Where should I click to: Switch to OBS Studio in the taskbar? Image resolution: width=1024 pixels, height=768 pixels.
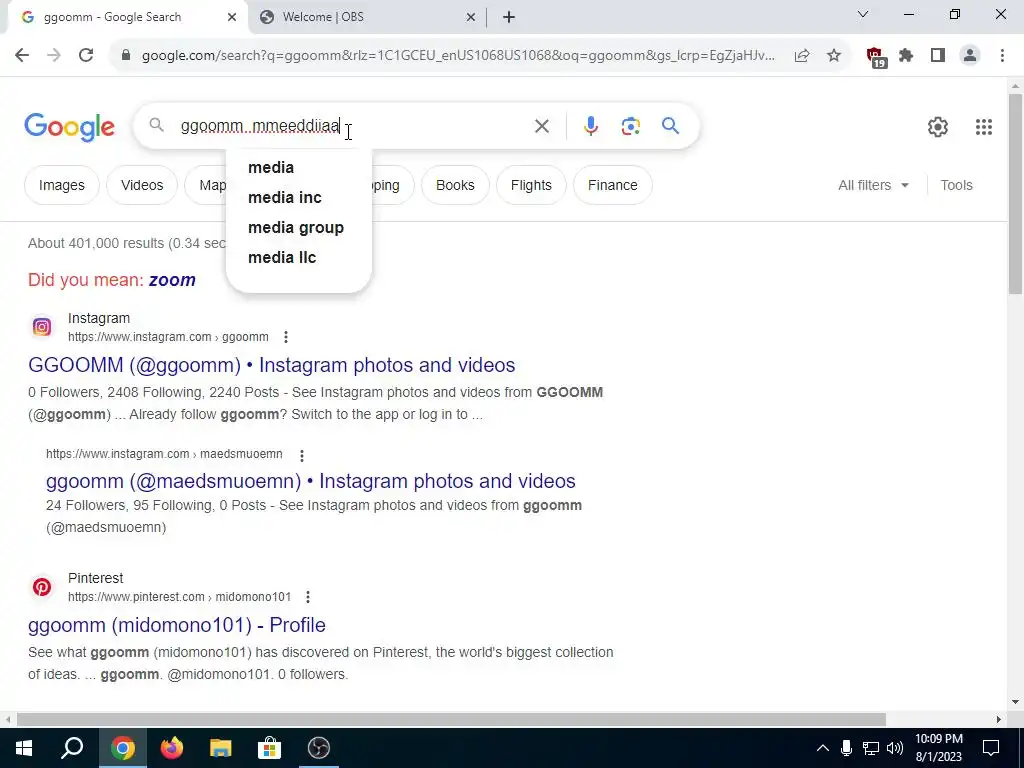[x=319, y=748]
